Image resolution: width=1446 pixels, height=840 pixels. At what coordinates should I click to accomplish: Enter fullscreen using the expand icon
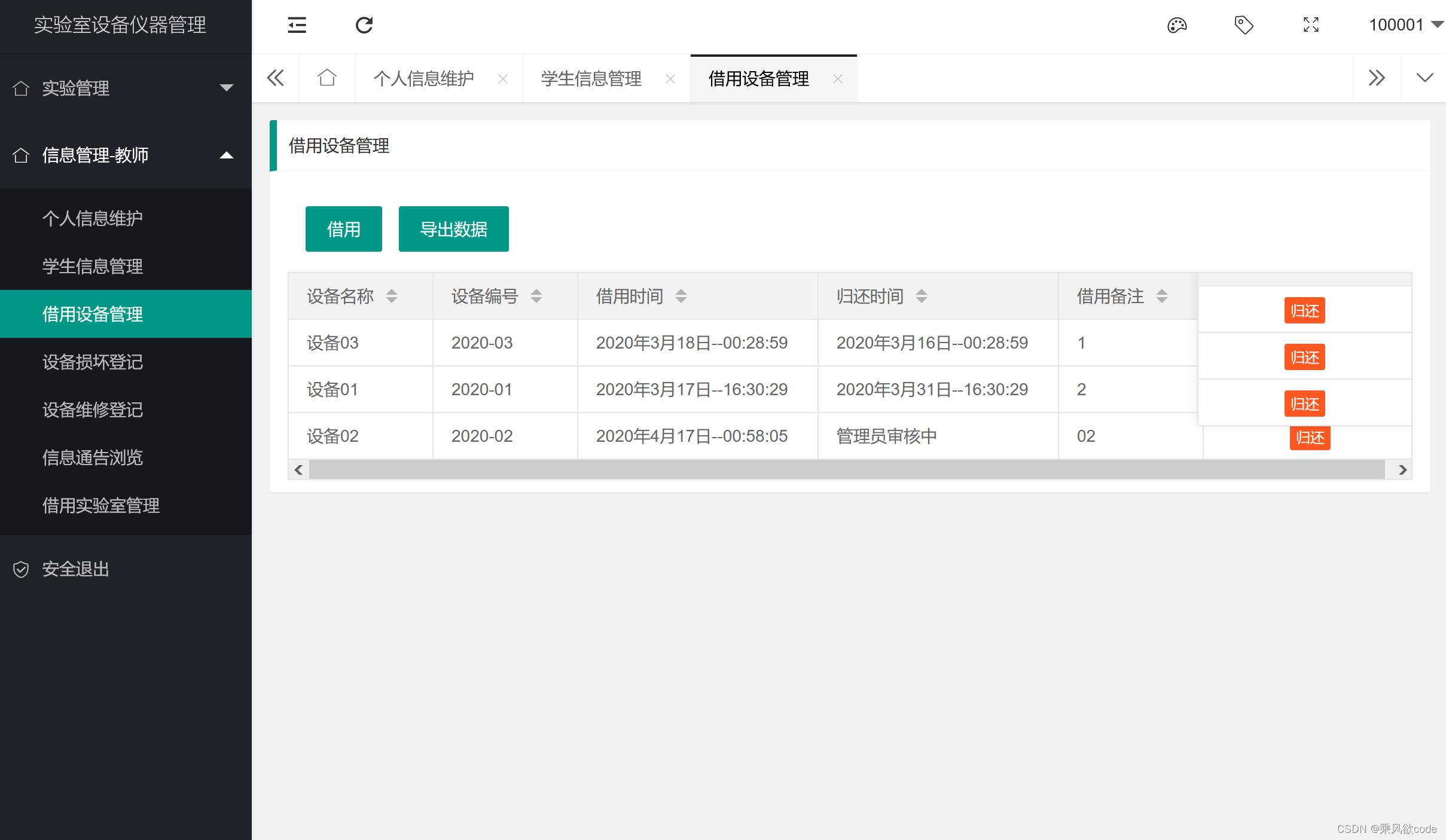[x=1311, y=25]
